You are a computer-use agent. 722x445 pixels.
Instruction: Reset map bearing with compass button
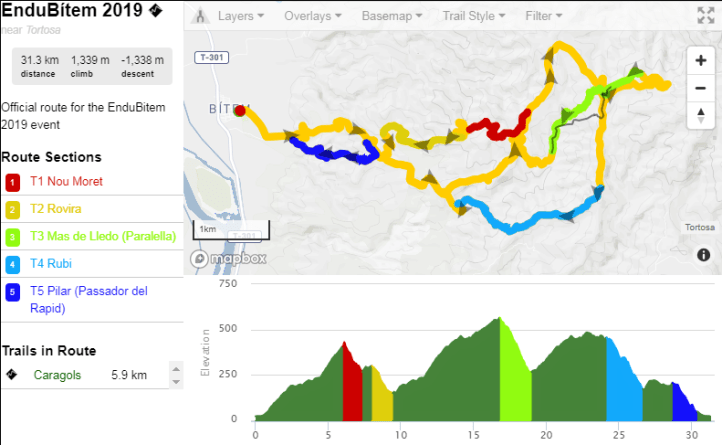tap(701, 116)
